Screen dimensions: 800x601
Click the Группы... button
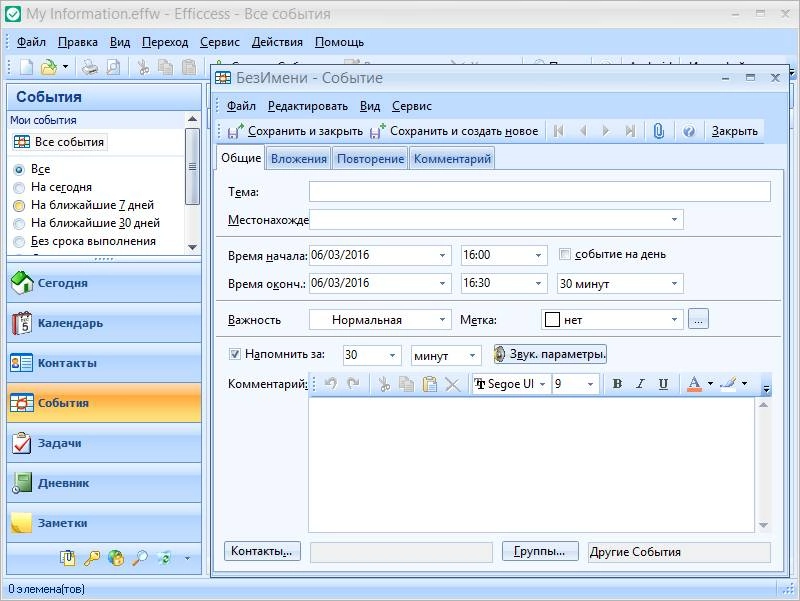[540, 551]
